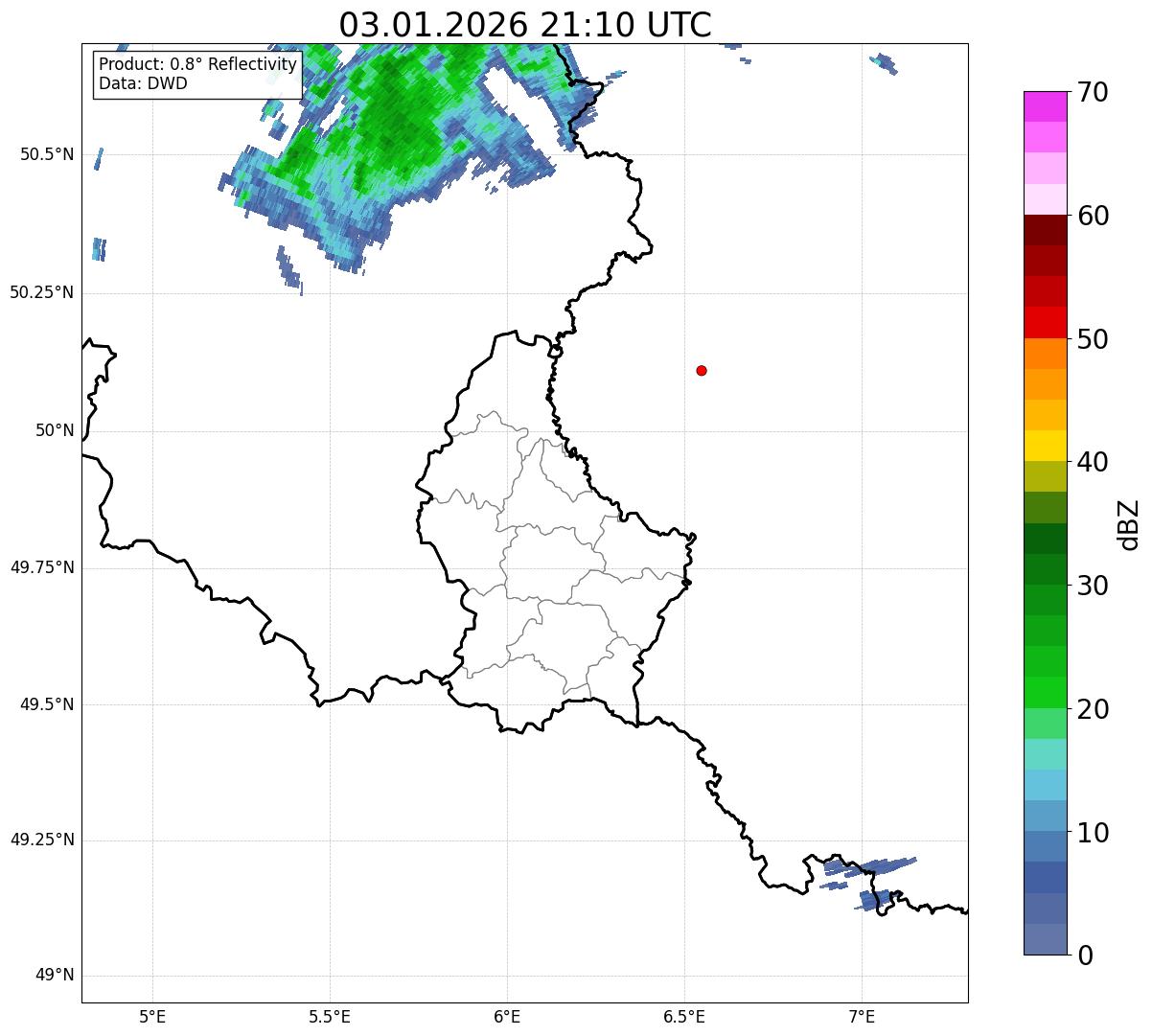Click the title 03.01.2026 21:10 UTC
The image size is (1152, 1036).
[x=525, y=24]
